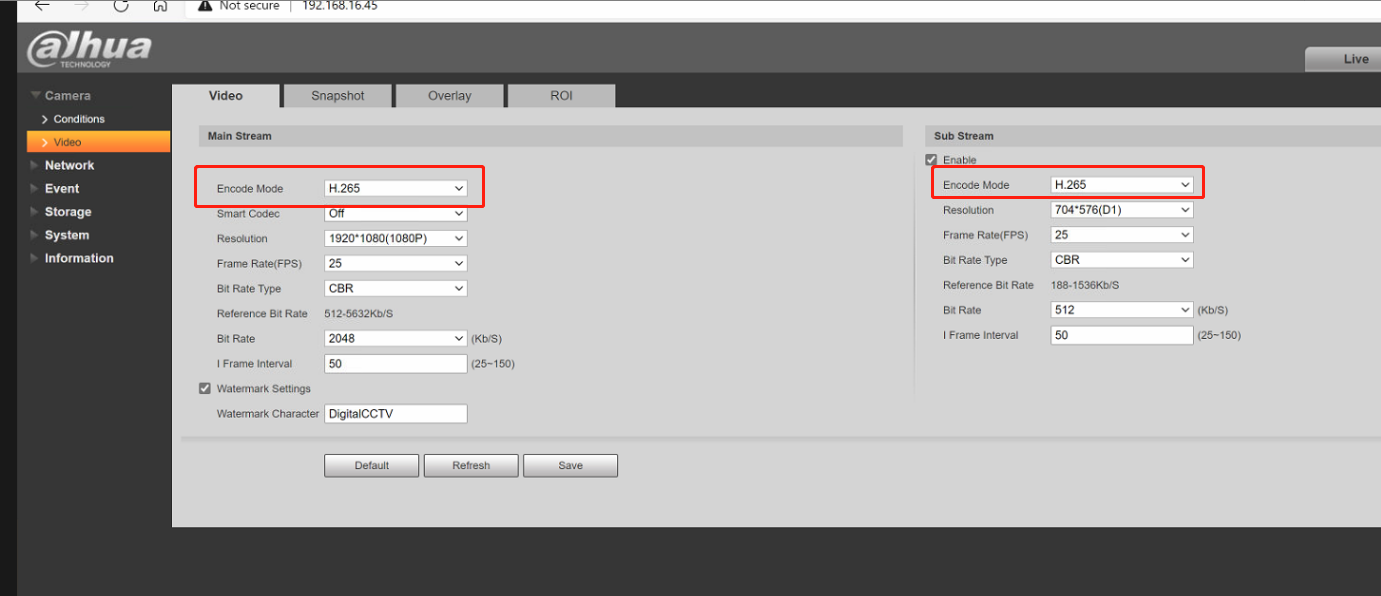The image size is (1381, 596).
Task: Click the Refresh button
Action: click(471, 465)
